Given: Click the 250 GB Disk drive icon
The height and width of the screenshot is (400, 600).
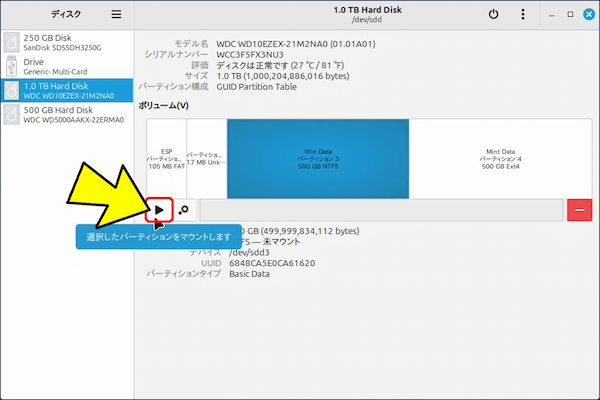Looking at the screenshot, I should pos(10,41).
